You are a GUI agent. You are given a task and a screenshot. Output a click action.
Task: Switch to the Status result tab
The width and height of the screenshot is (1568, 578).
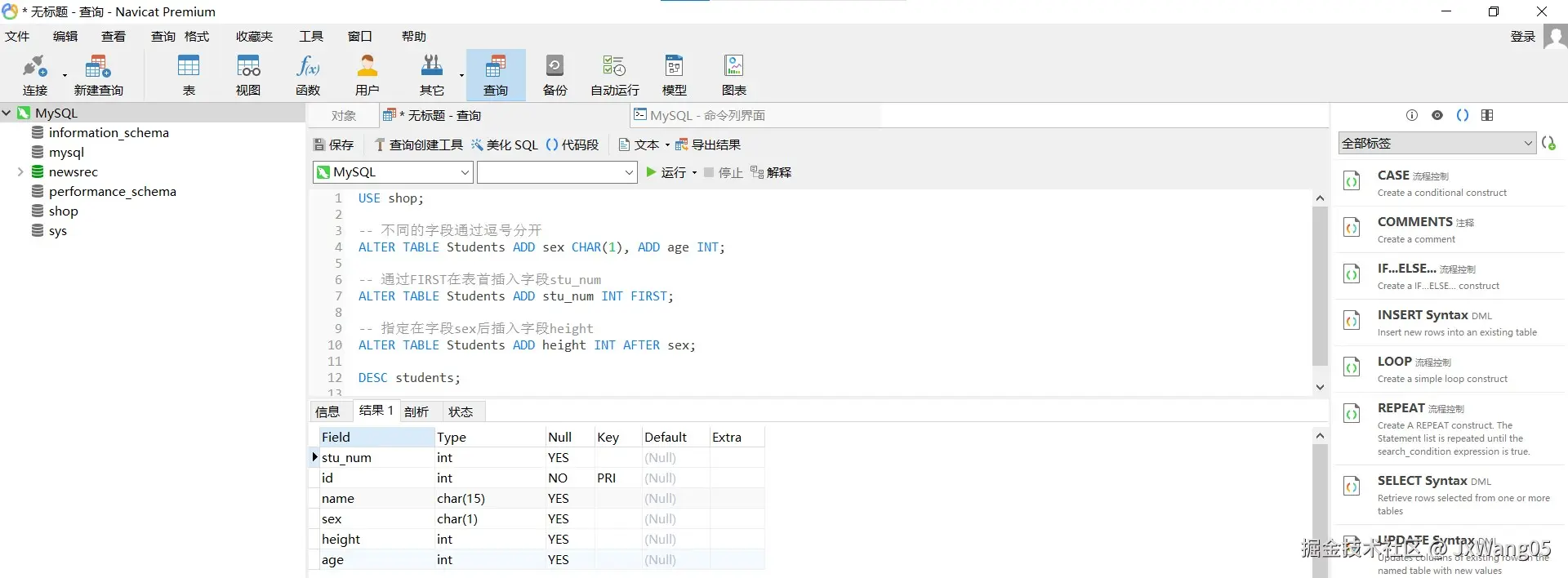coord(461,411)
